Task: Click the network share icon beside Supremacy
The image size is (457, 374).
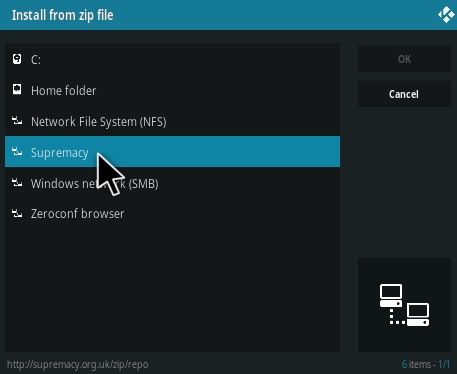Action: (17, 152)
